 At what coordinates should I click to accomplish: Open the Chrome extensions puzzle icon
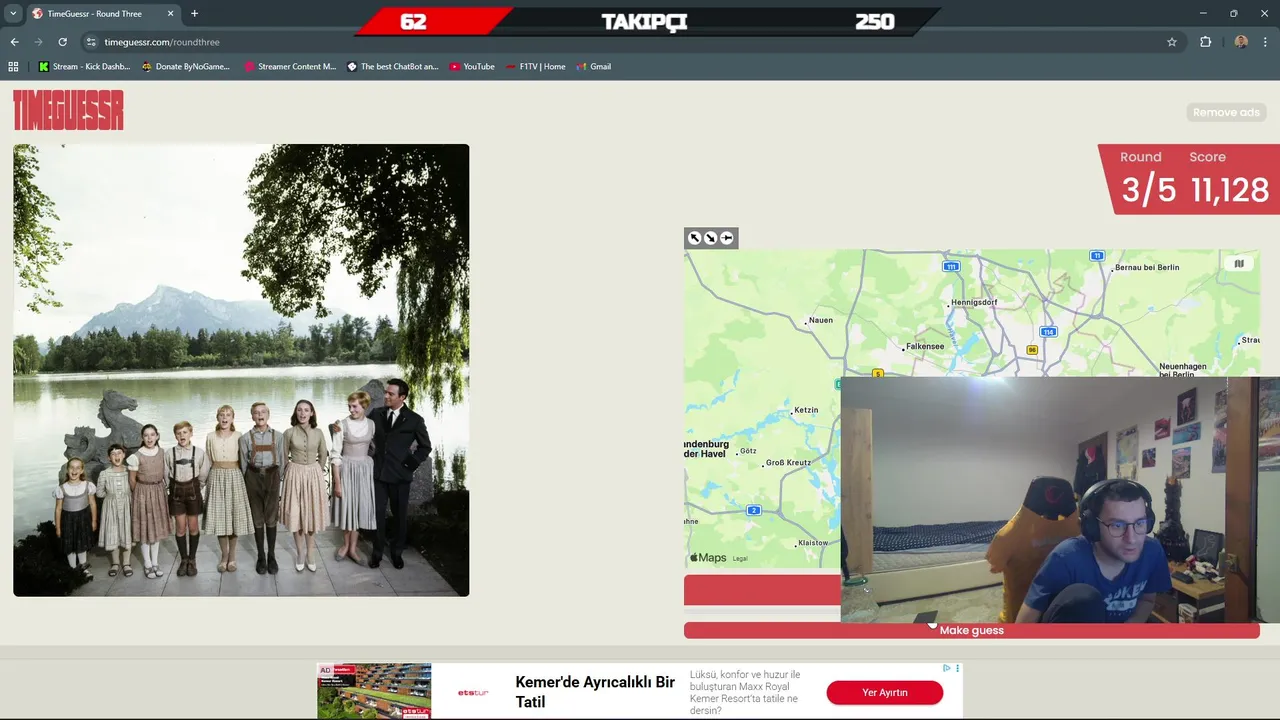[x=1205, y=42]
